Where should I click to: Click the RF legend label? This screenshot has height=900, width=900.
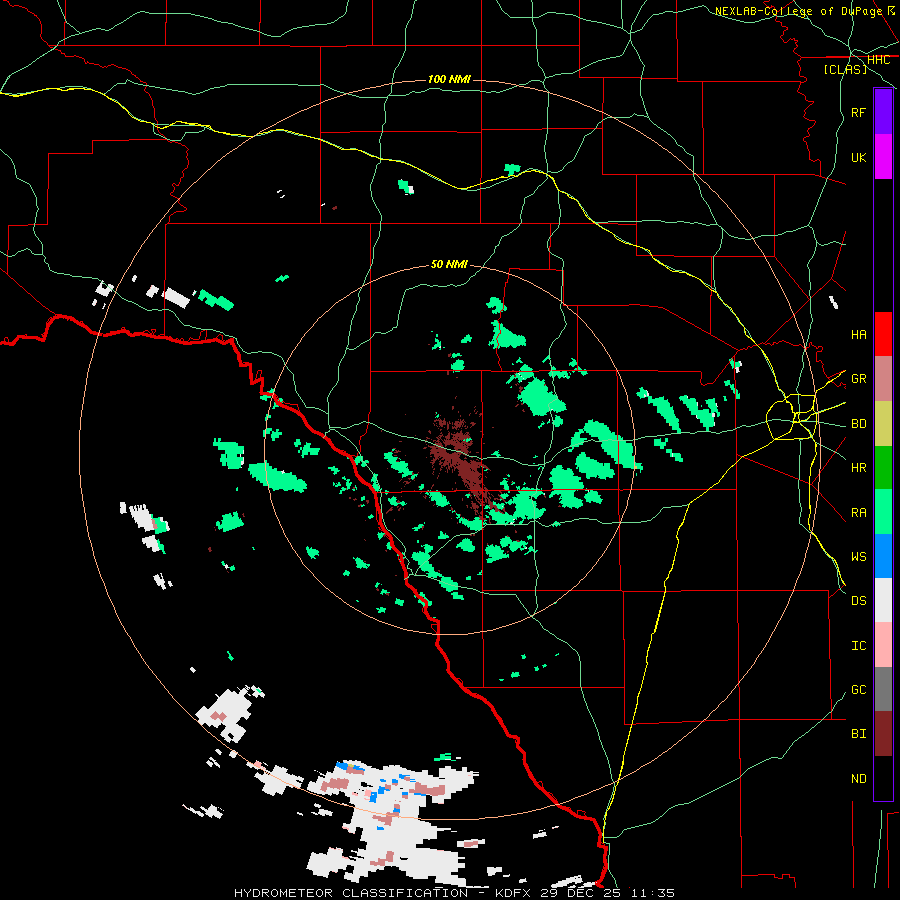[x=858, y=113]
